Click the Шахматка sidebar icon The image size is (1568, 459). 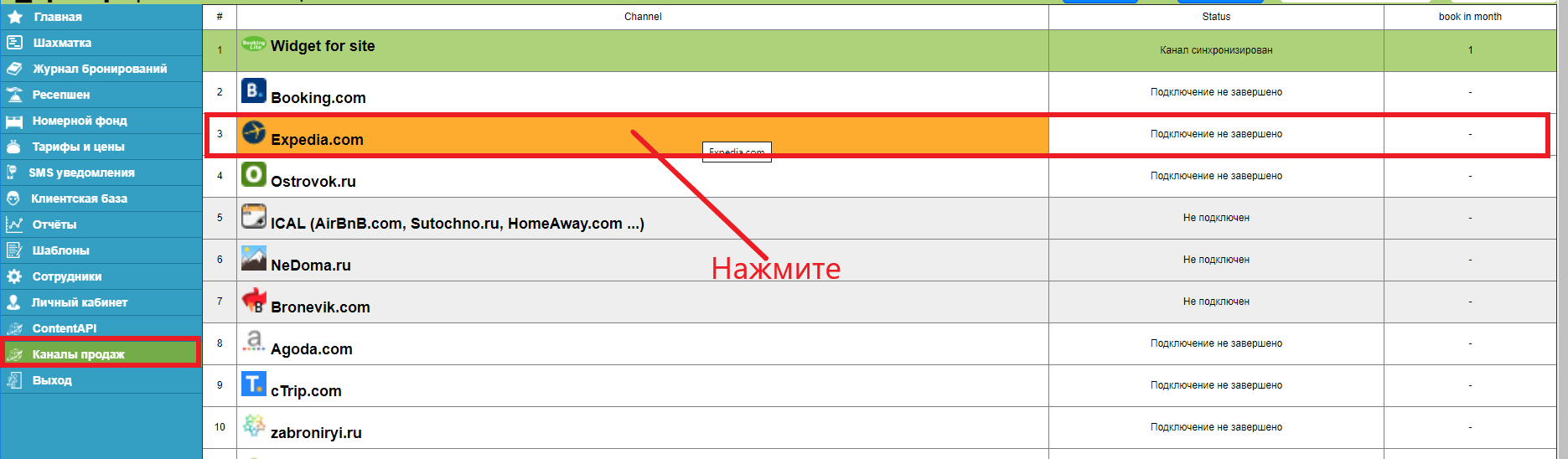click(14, 43)
